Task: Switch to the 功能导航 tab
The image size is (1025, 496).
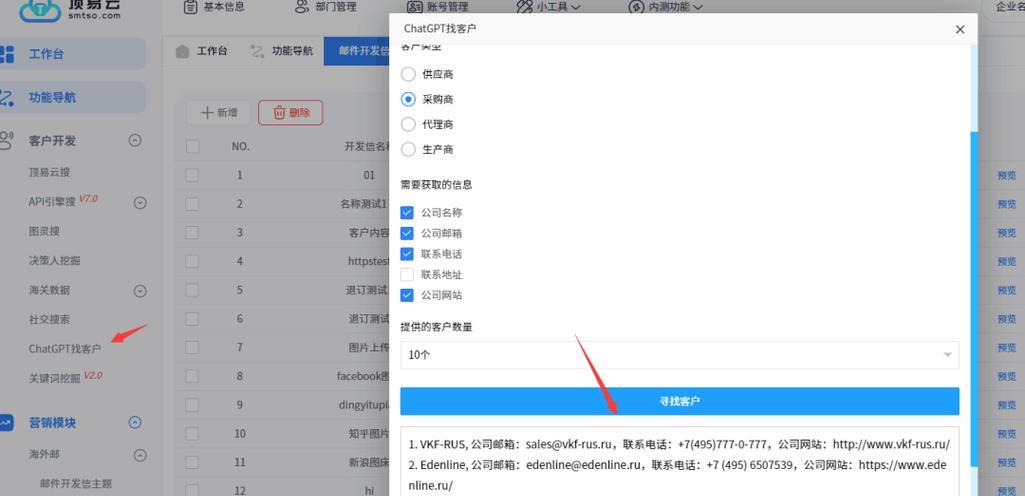Action: (x=282, y=51)
